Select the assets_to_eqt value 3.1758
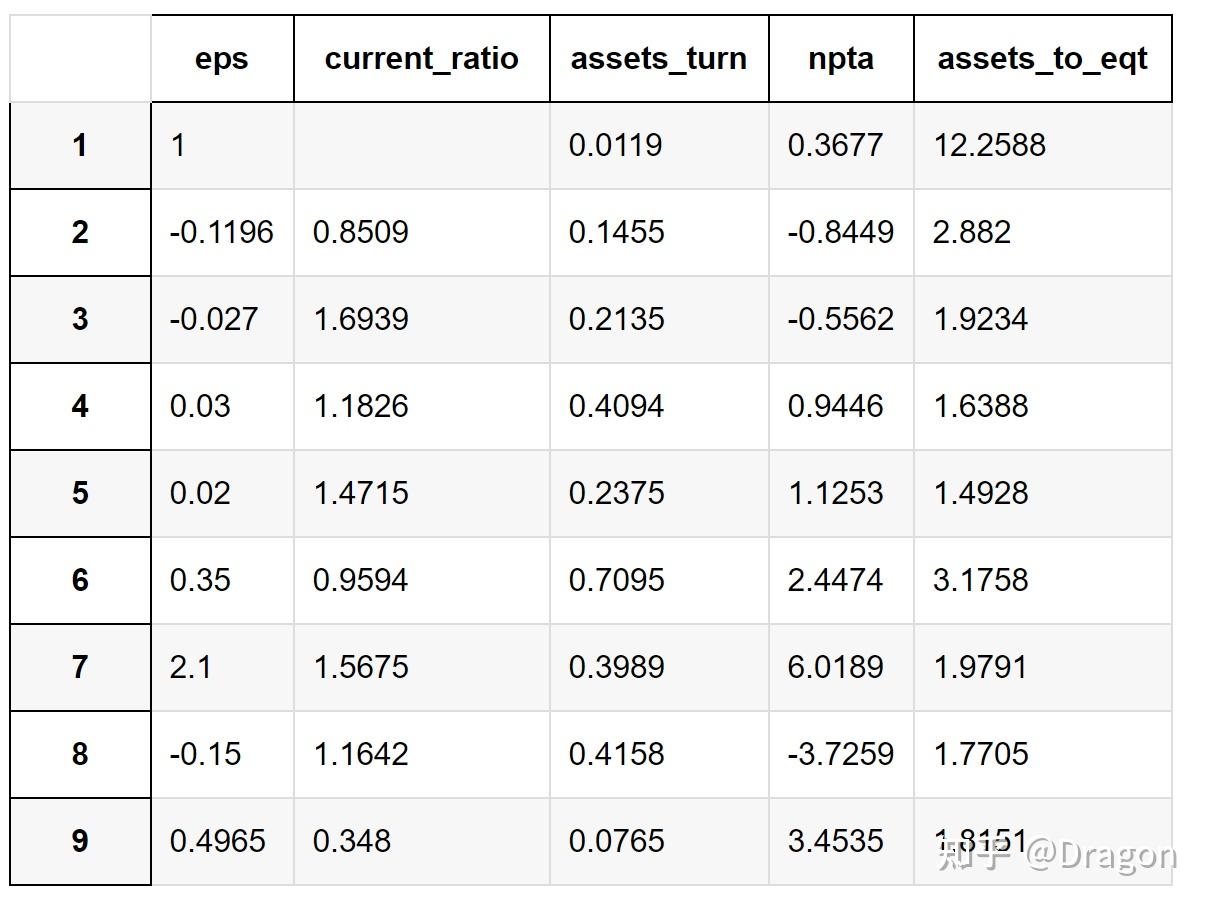This screenshot has height=908, width=1208. tap(980, 580)
